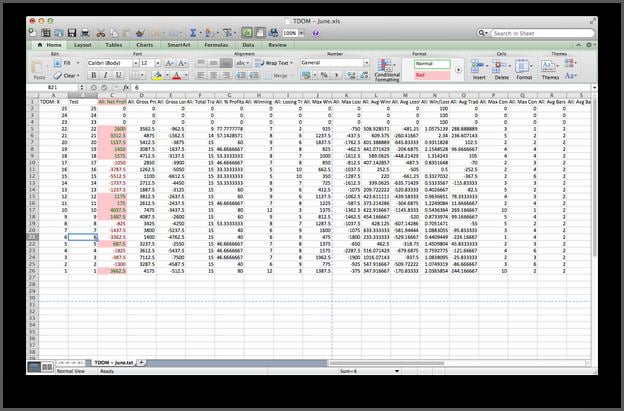The height and width of the screenshot is (411, 624).
Task: Apply the pink Bad cell style
Action: click(432, 75)
